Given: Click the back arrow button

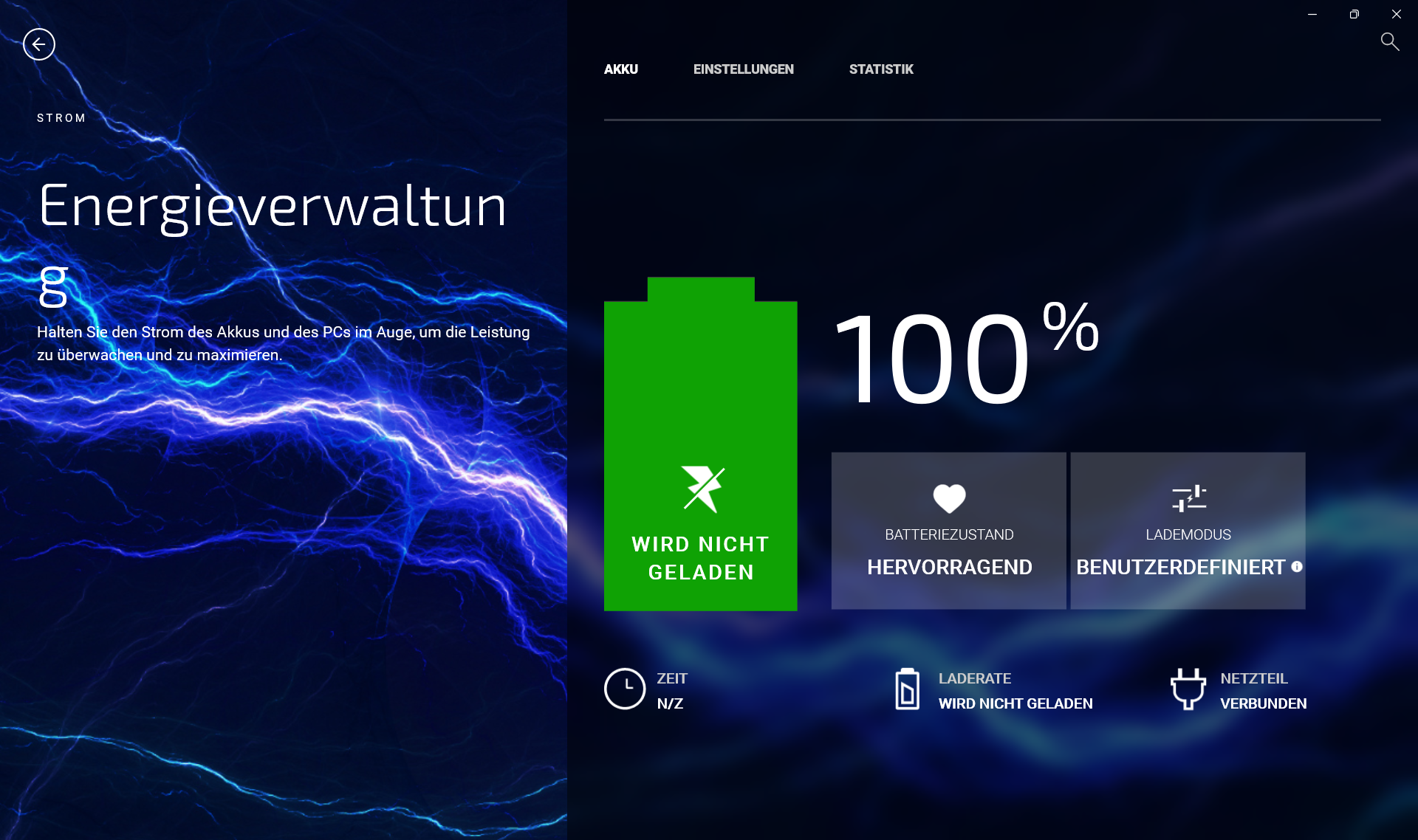Looking at the screenshot, I should pyautogui.click(x=39, y=44).
